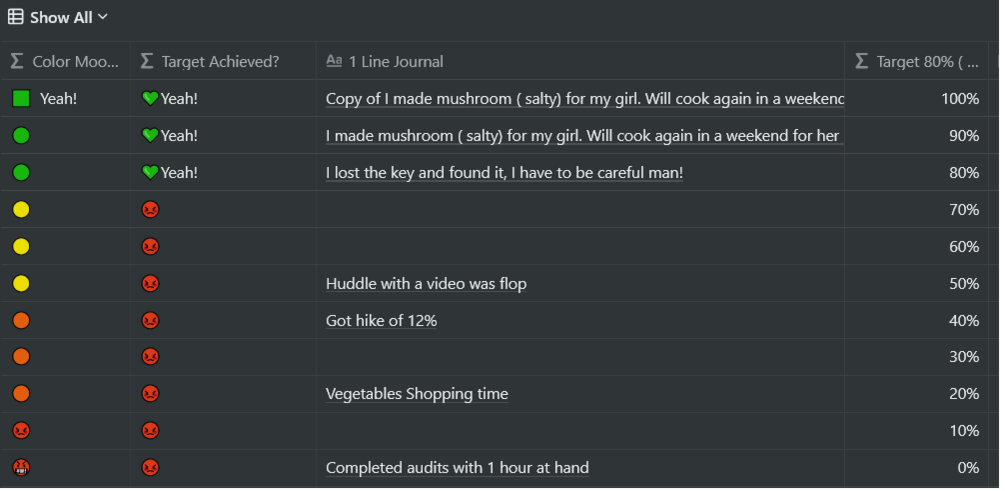Screen dimensions: 1005x491
Task: Click the angry face in the 60% Target Achieved cell
Action: 151,247
